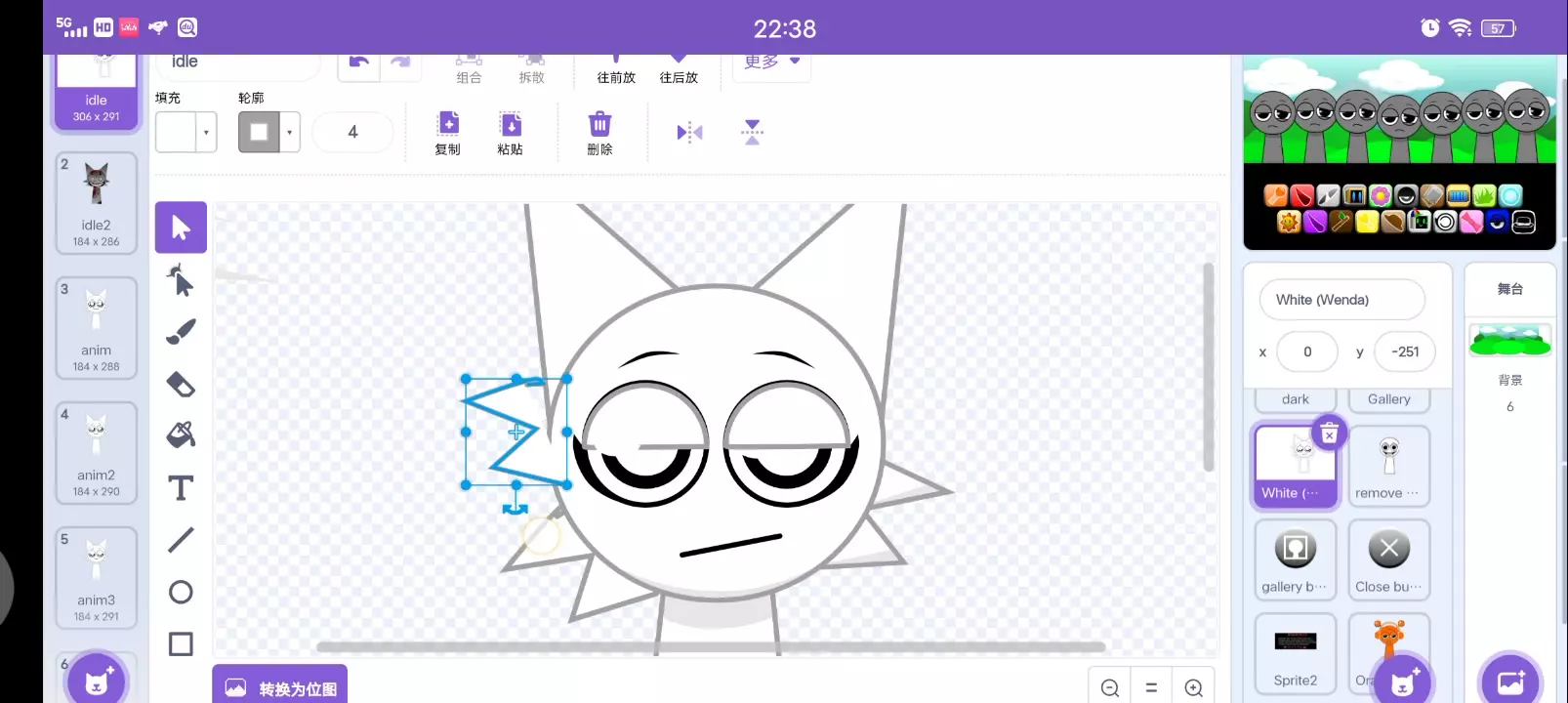Viewport: 1568px width, 703px height.
Task: Tap the Wi-Fi status icon
Action: point(1461,28)
